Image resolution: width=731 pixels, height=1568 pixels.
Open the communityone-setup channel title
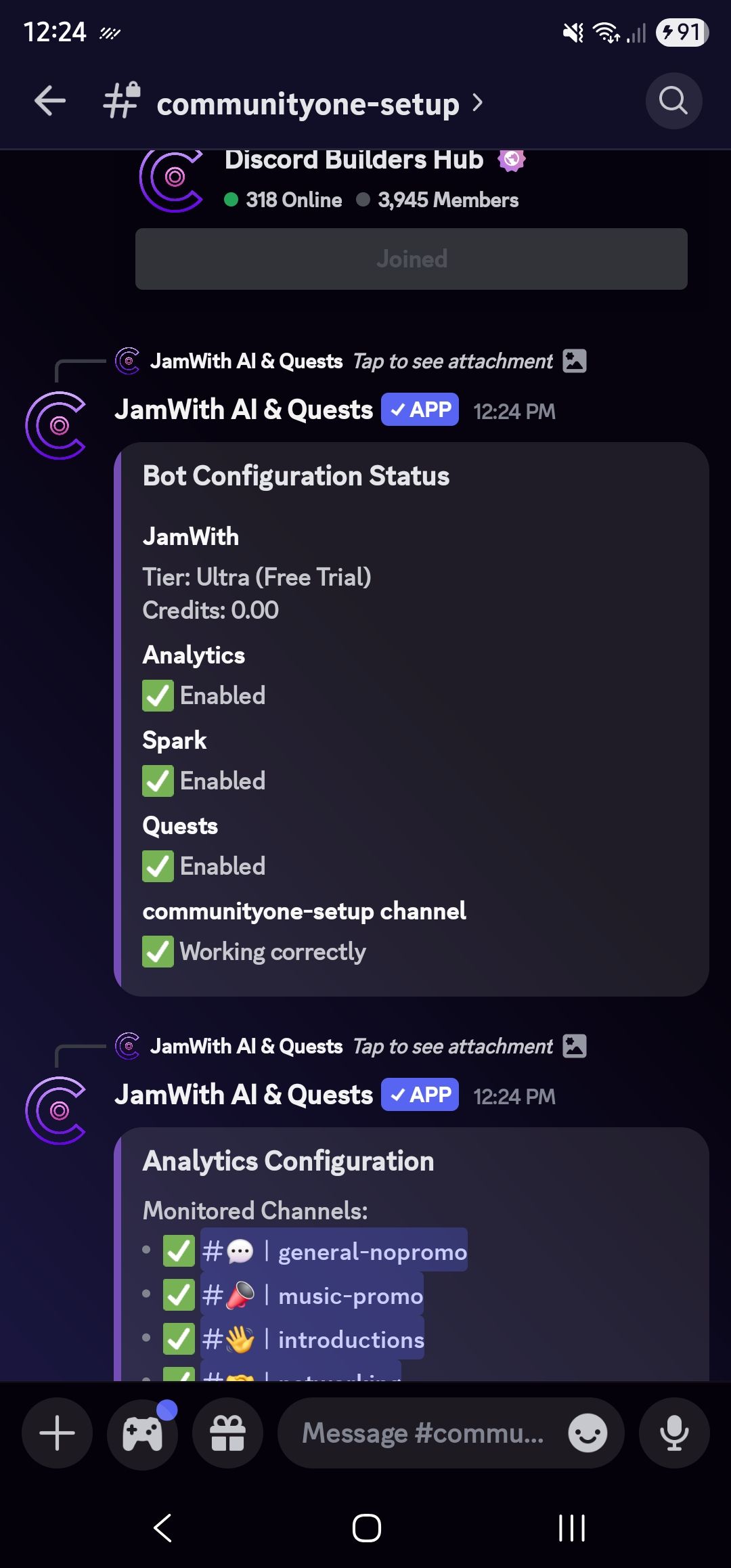pyautogui.click(x=307, y=104)
